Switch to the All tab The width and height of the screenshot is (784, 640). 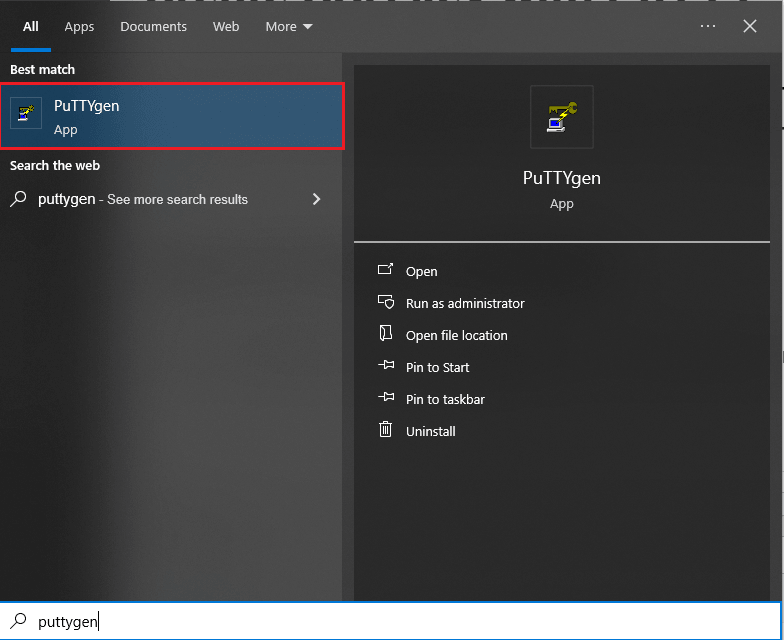pos(30,26)
